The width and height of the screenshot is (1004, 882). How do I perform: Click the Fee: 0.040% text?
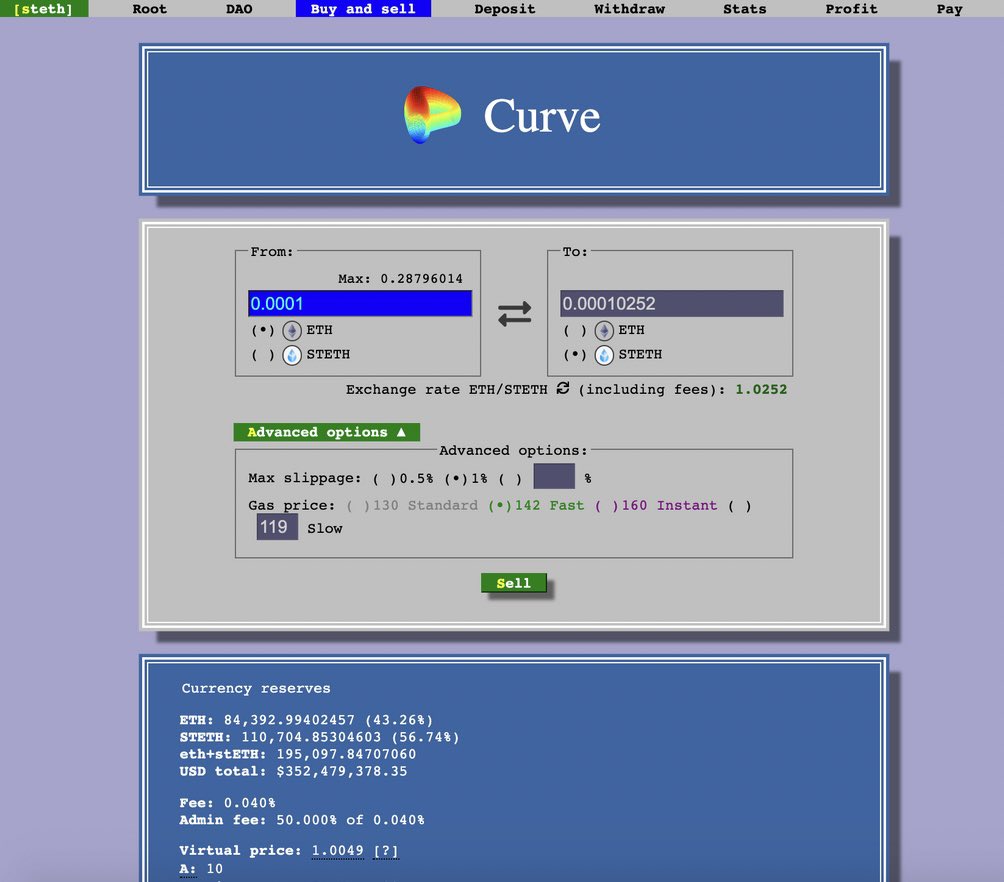coord(227,803)
